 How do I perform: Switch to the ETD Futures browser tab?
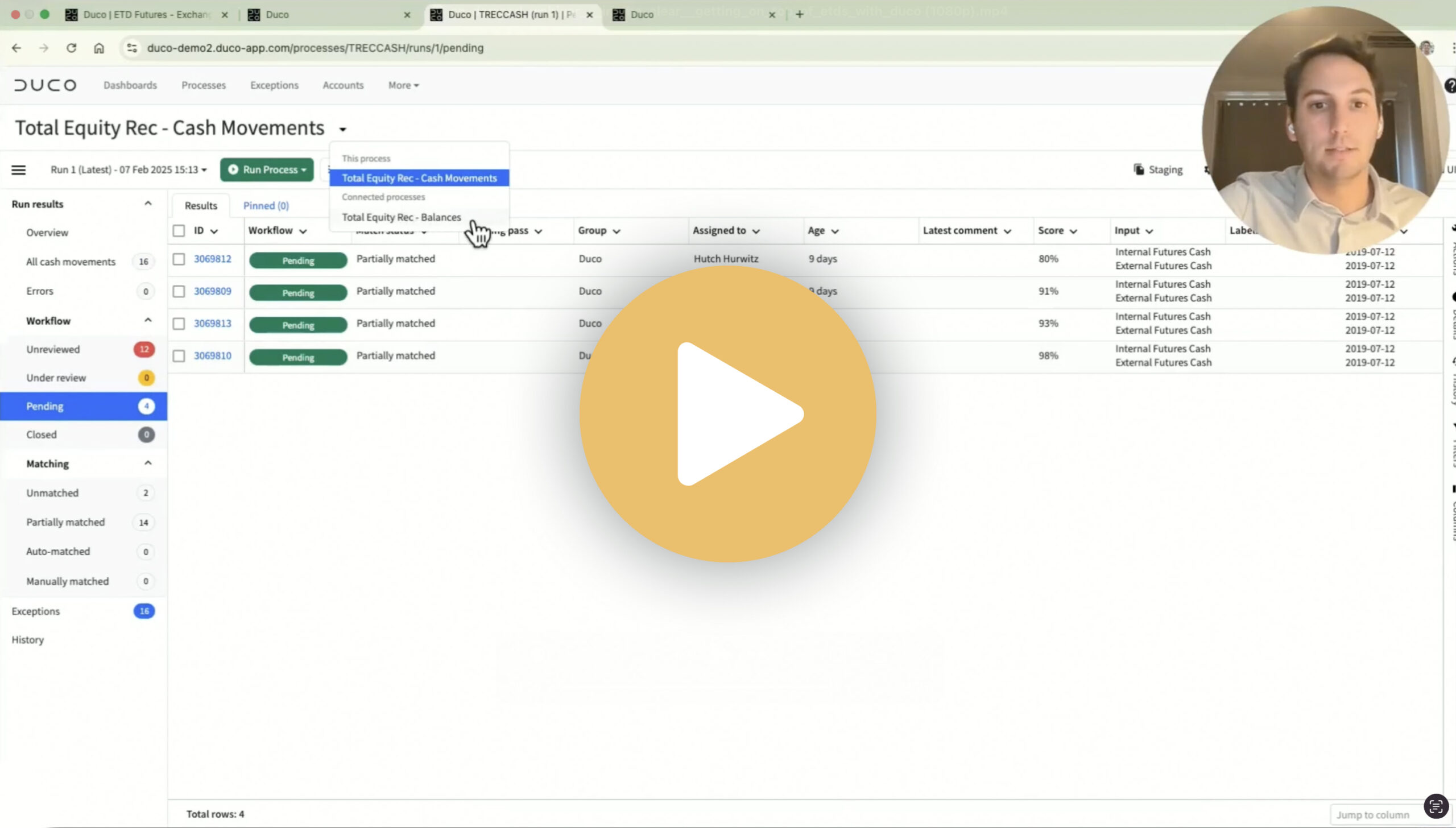point(147,15)
